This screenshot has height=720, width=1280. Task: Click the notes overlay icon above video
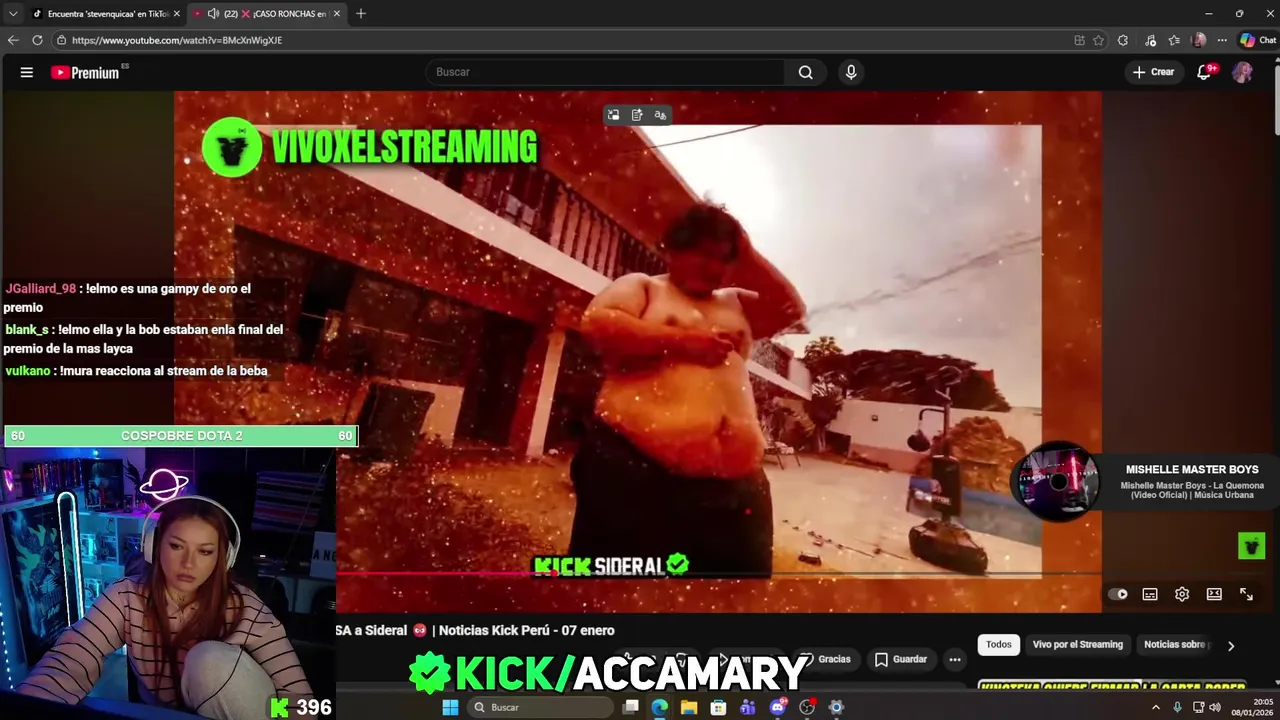[x=637, y=115]
